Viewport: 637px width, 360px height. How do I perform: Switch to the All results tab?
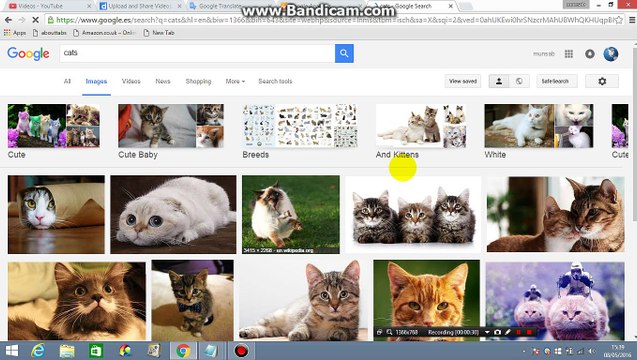coord(67,81)
